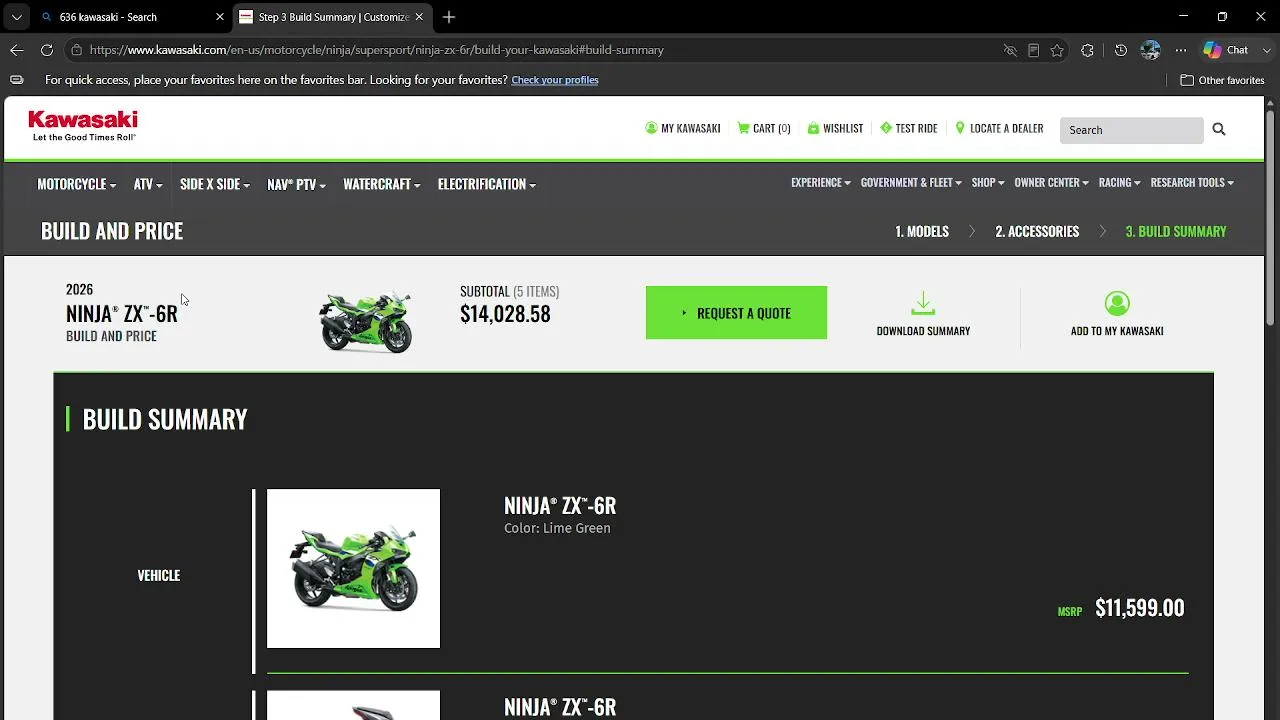Click the BUILD SUMMARY heading
Viewport: 1280px width, 720px height.
pyautogui.click(x=165, y=419)
